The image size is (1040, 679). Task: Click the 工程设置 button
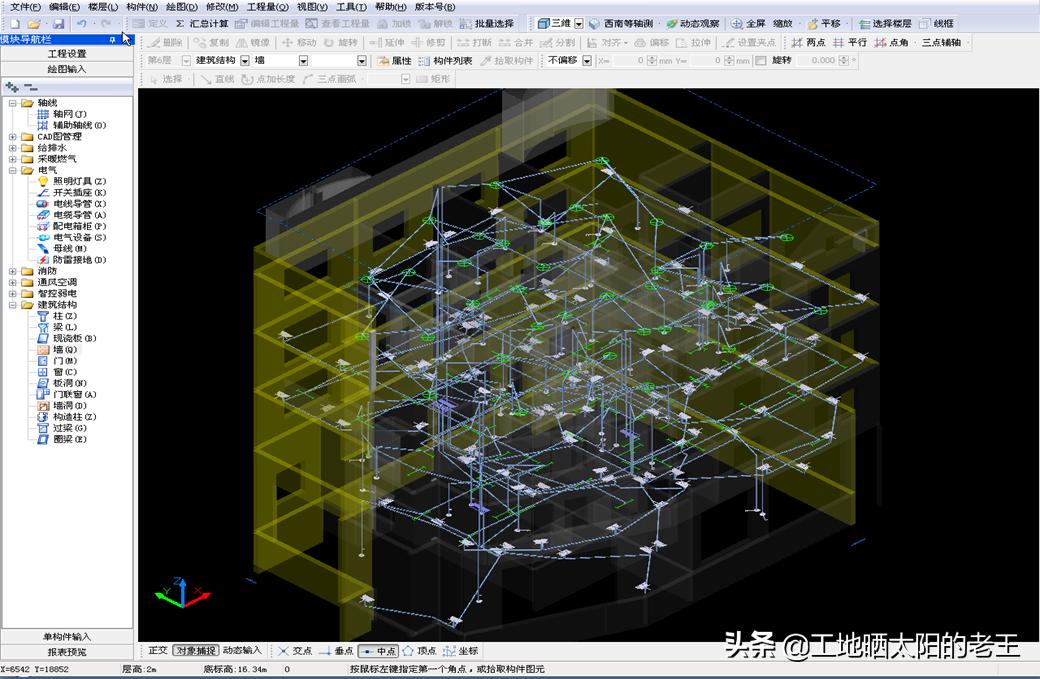pyautogui.click(x=67, y=54)
